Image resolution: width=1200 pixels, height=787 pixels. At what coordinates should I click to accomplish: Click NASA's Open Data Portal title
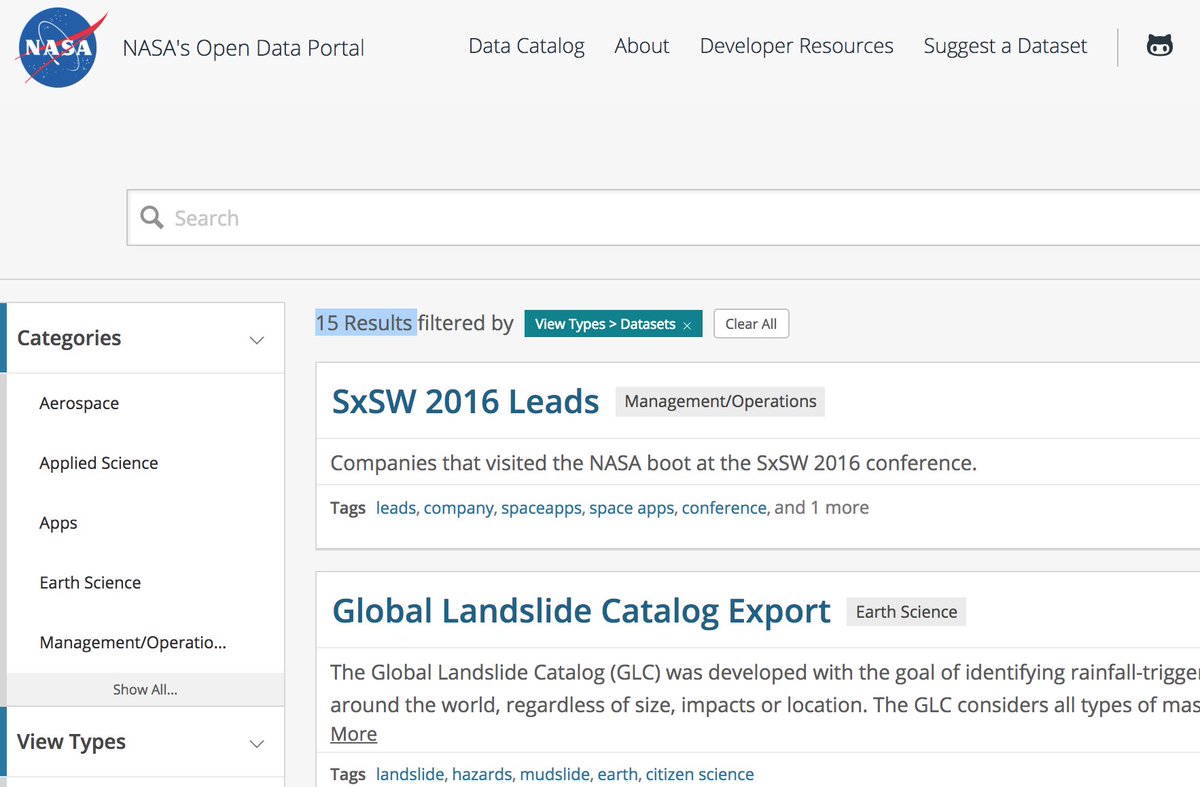(243, 48)
